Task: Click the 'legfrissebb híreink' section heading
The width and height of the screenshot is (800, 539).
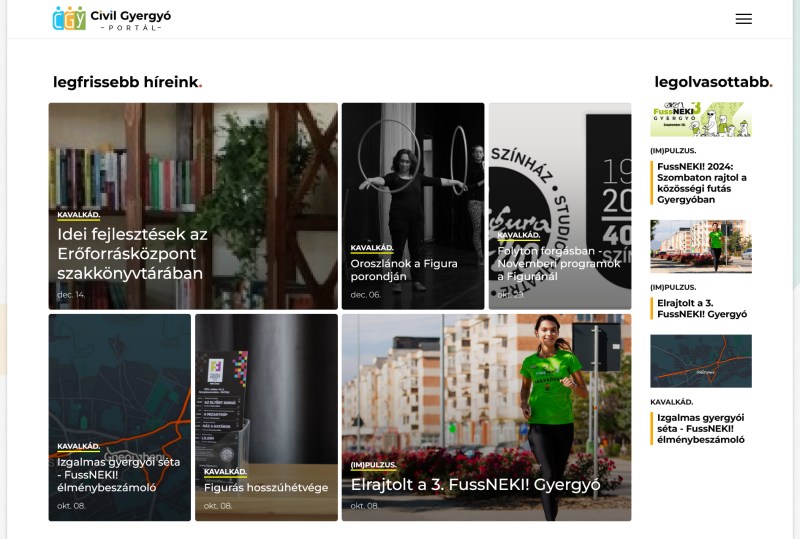Action: coord(126,82)
